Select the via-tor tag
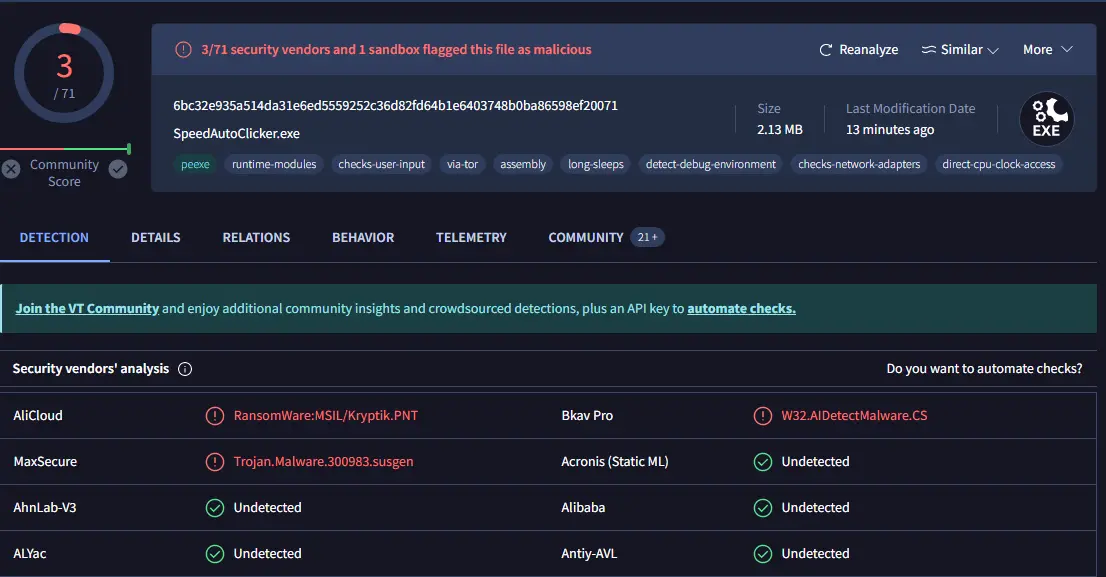This screenshot has width=1106, height=577. click(x=463, y=164)
